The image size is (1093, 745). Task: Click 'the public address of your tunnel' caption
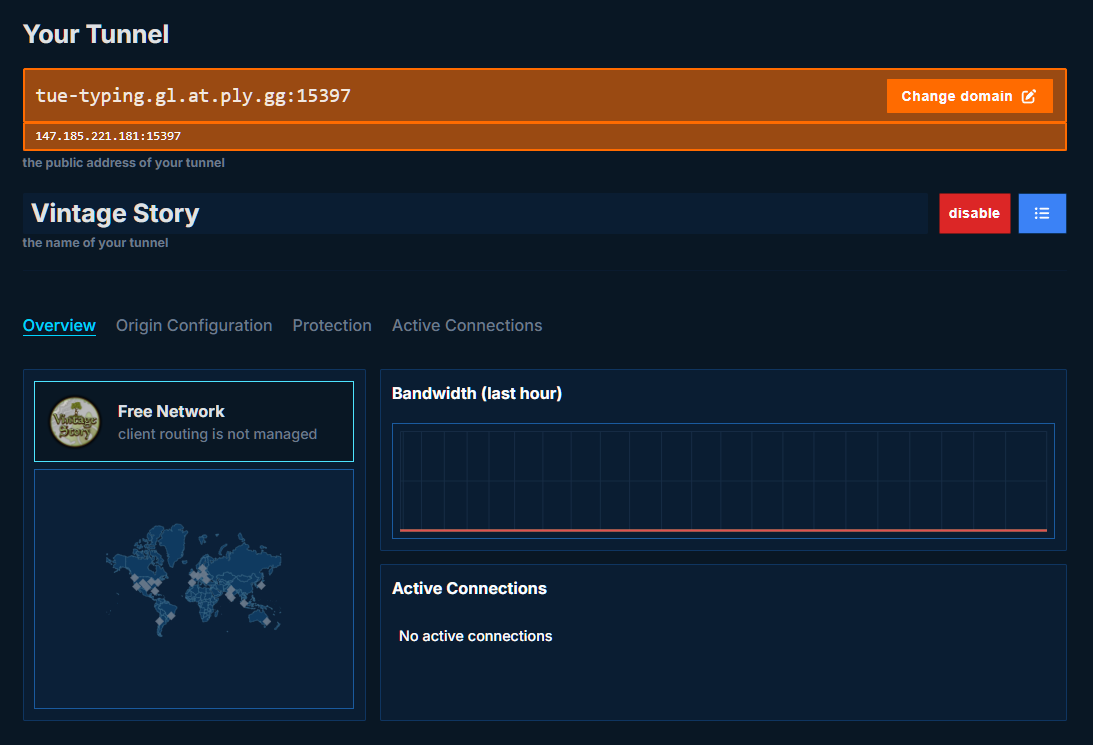tap(123, 162)
